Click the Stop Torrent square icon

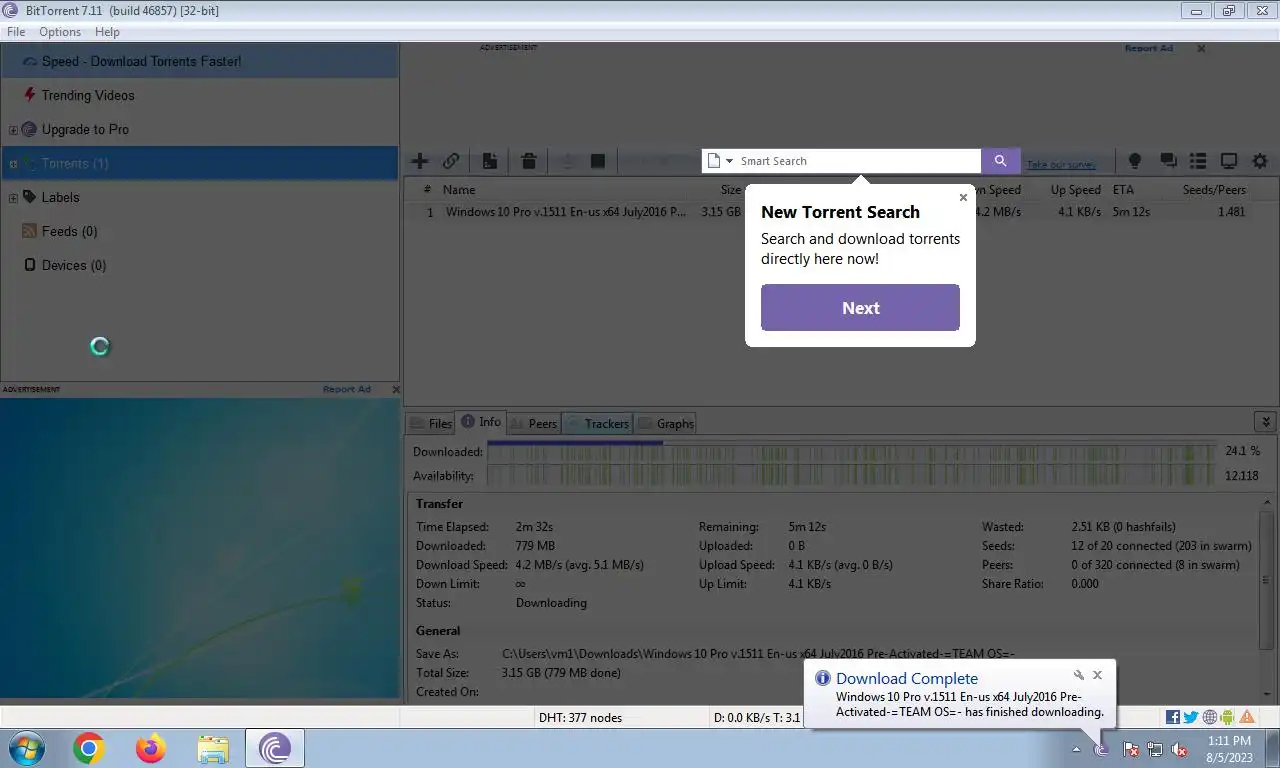(x=598, y=161)
